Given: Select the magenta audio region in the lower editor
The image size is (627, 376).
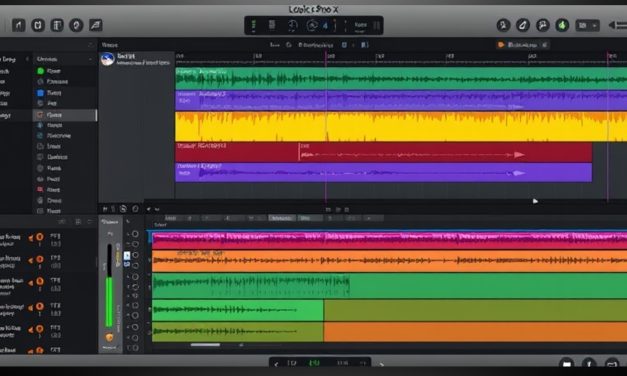Looking at the screenshot, I should pos(389,240).
